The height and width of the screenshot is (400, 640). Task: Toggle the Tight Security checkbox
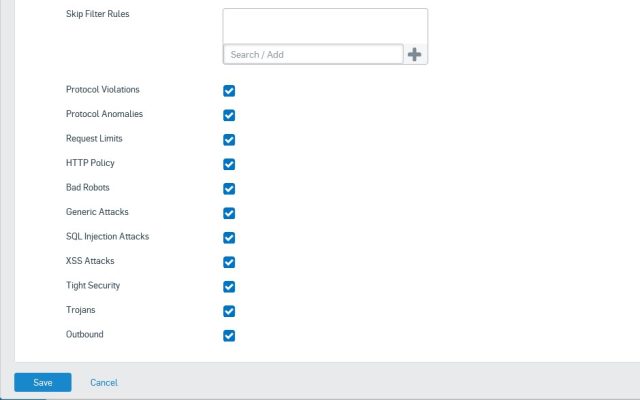pyautogui.click(x=229, y=287)
